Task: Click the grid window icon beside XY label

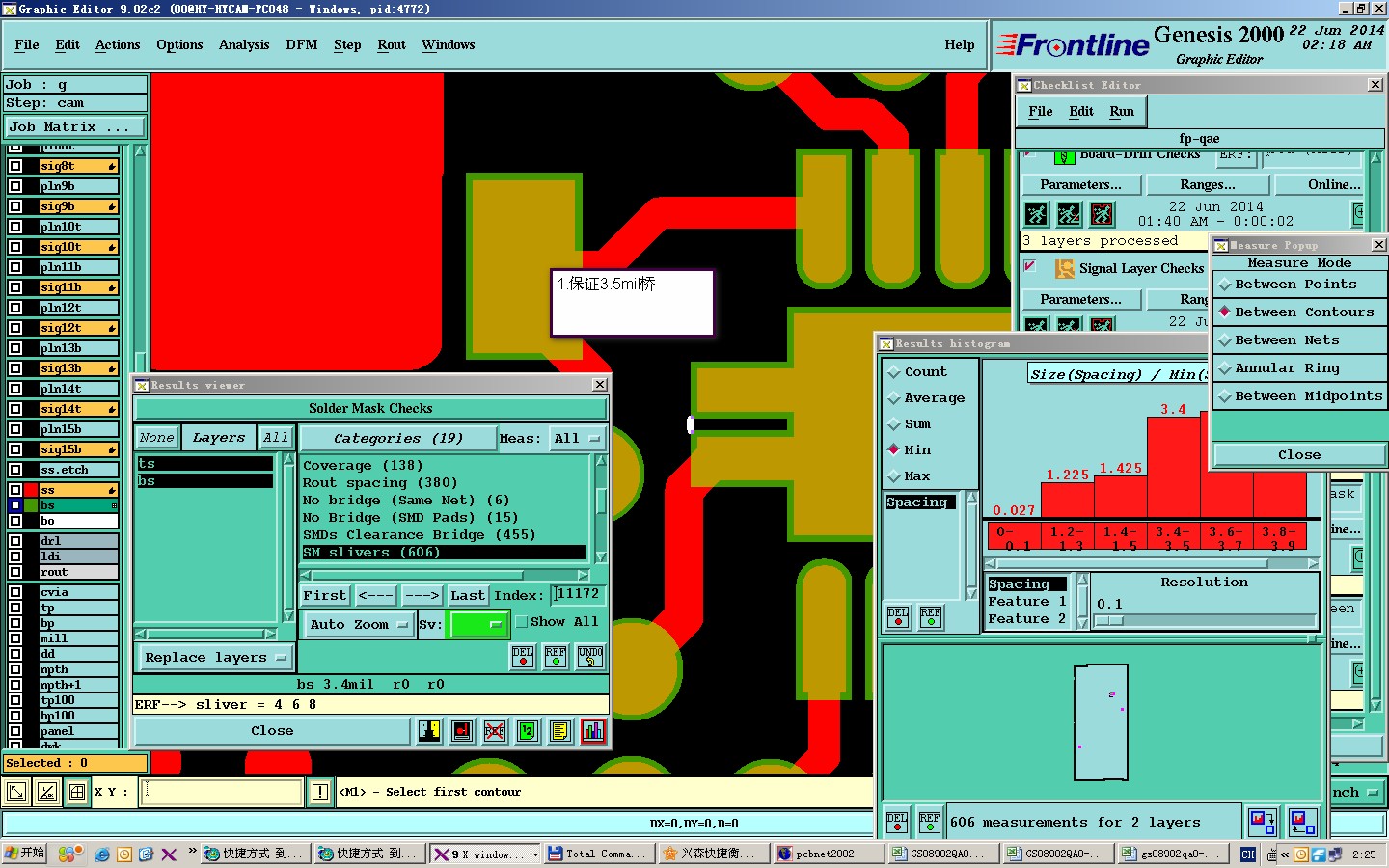Action: click(77, 792)
